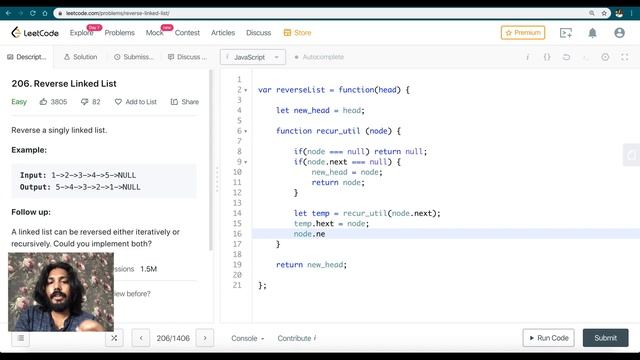Collapse the code fold arrow on line 6
Screen dimensions: 640x360
point(246,131)
